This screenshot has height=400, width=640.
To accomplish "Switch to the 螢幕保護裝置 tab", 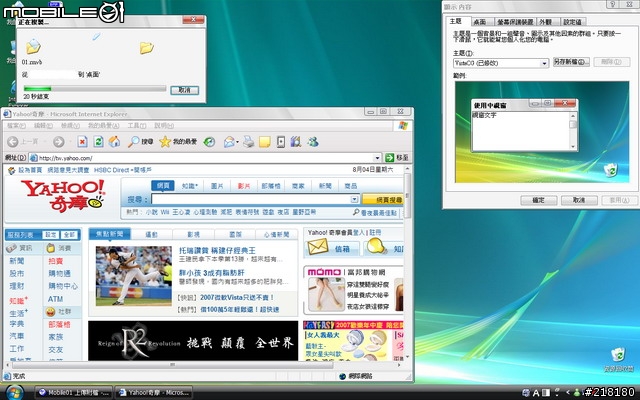I will pyautogui.click(x=515, y=22).
